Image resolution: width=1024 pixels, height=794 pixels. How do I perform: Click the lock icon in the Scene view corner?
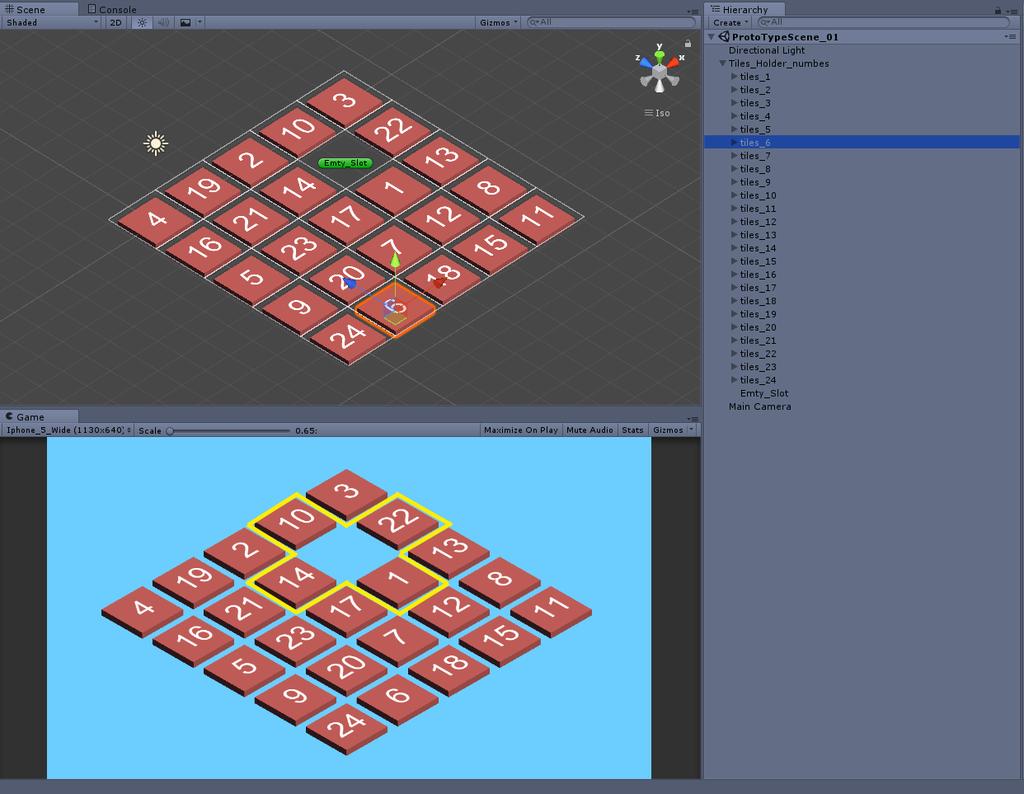point(688,43)
